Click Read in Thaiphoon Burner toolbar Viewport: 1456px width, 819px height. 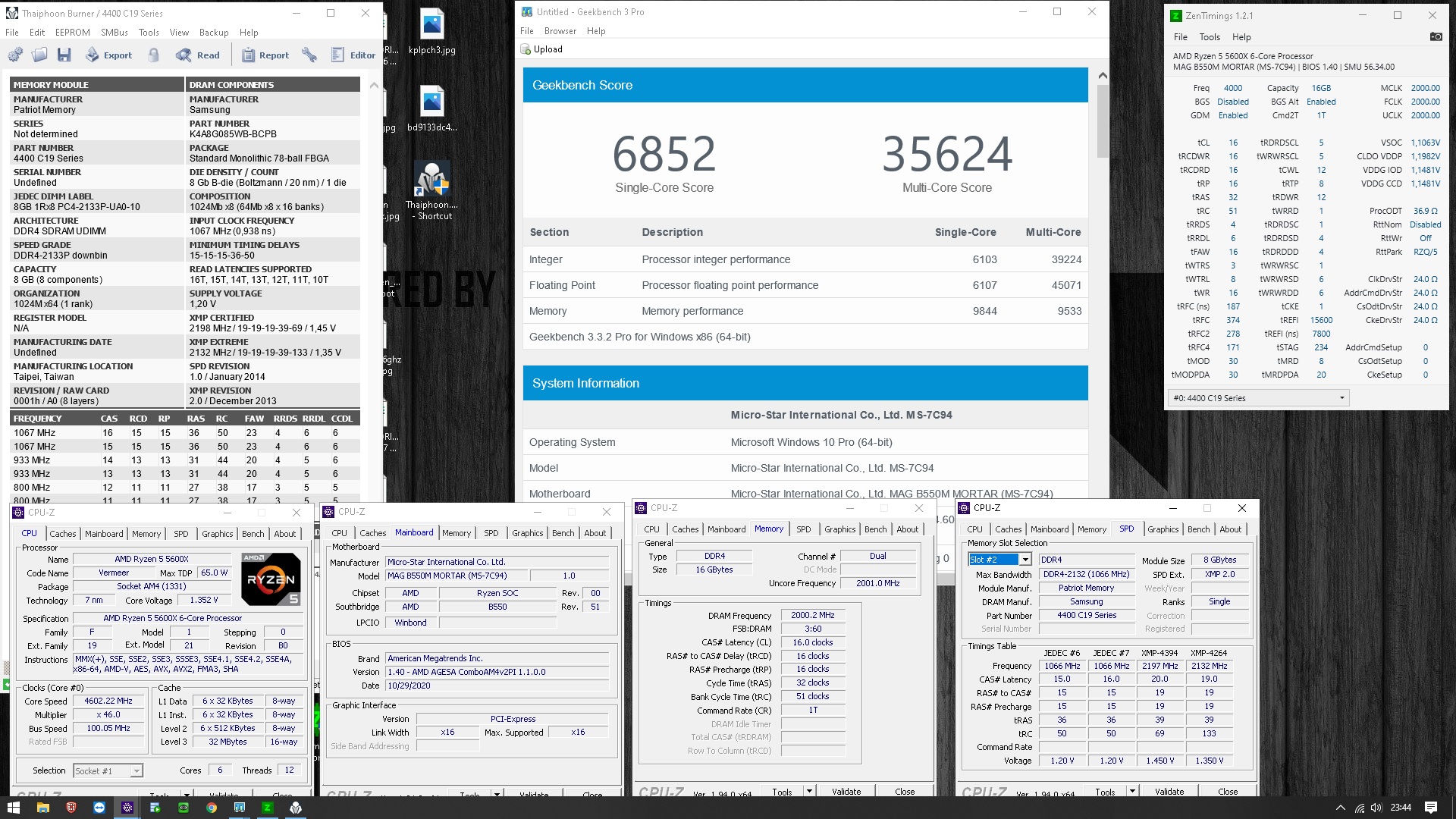pos(198,55)
